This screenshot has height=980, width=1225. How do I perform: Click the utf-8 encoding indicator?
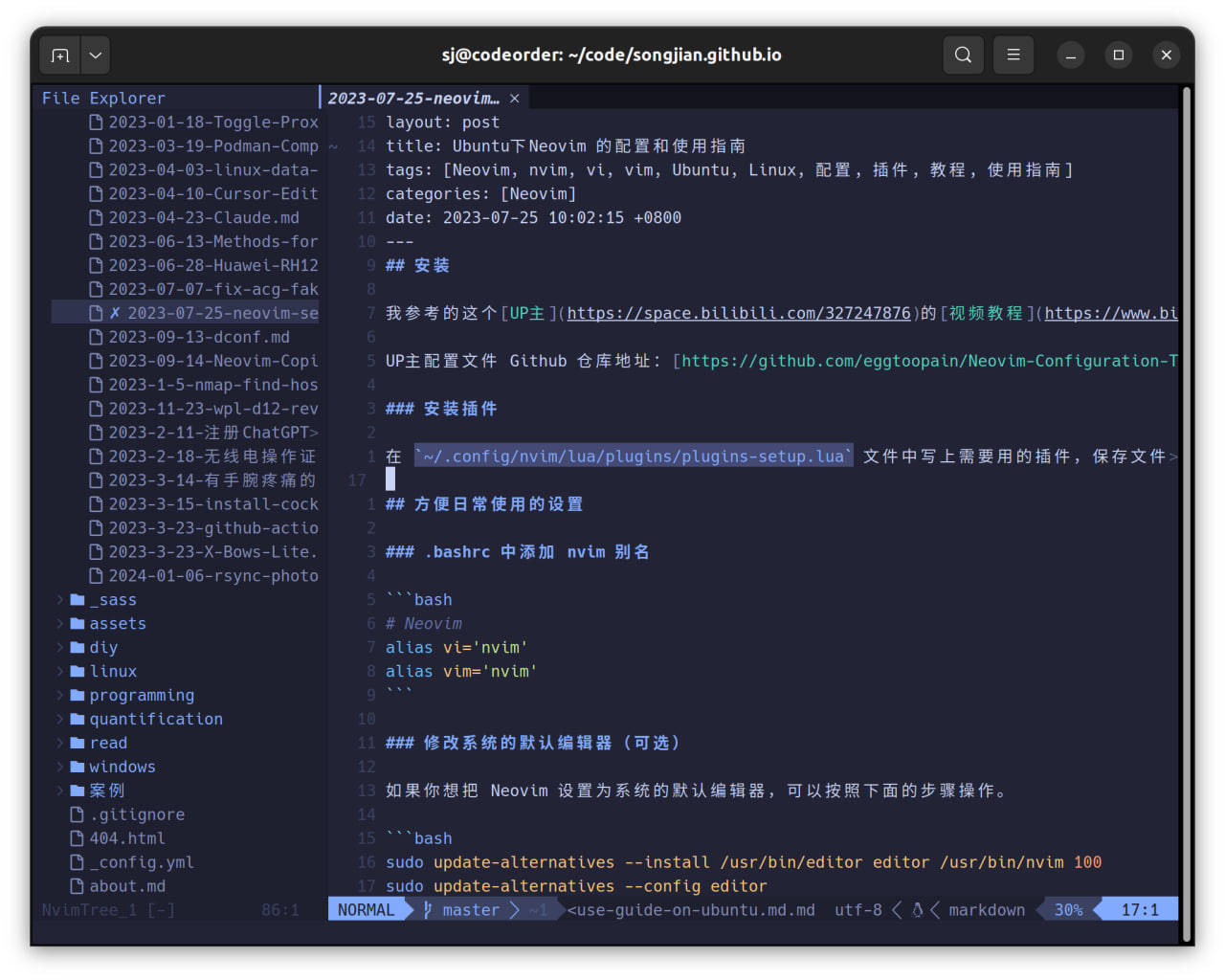857,909
